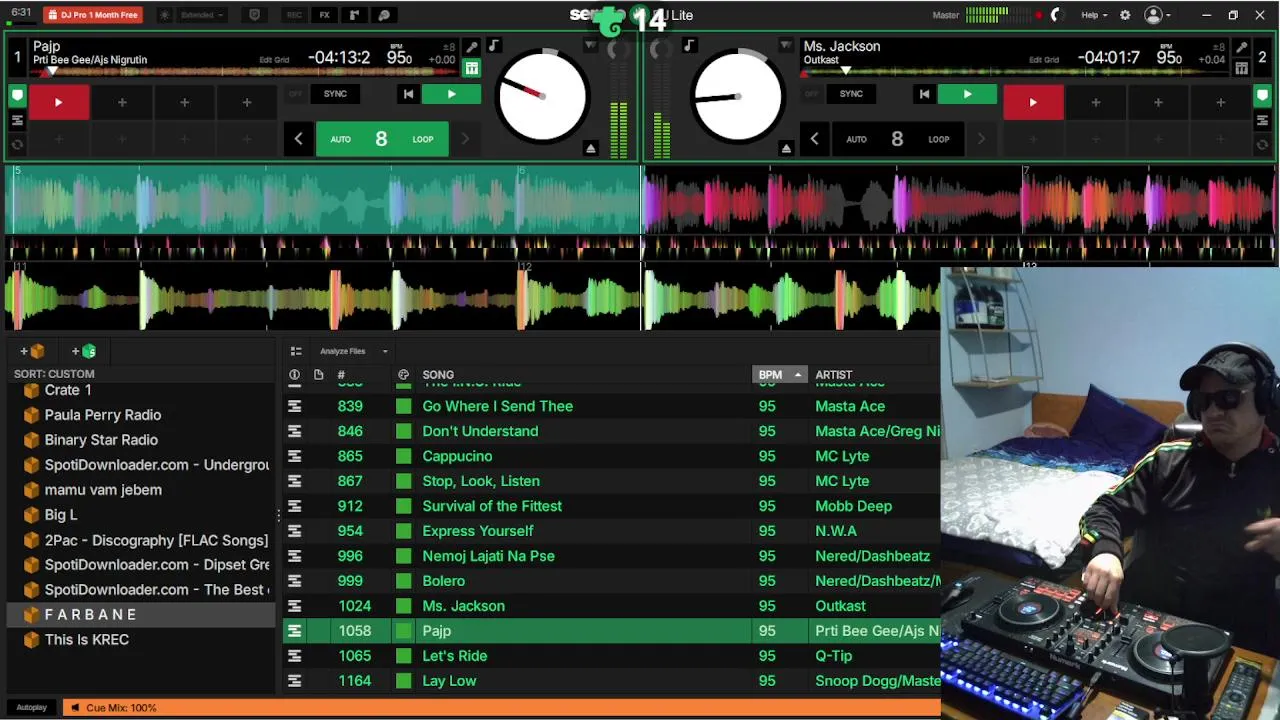
Task: Add a new crate
Action: (x=32, y=351)
